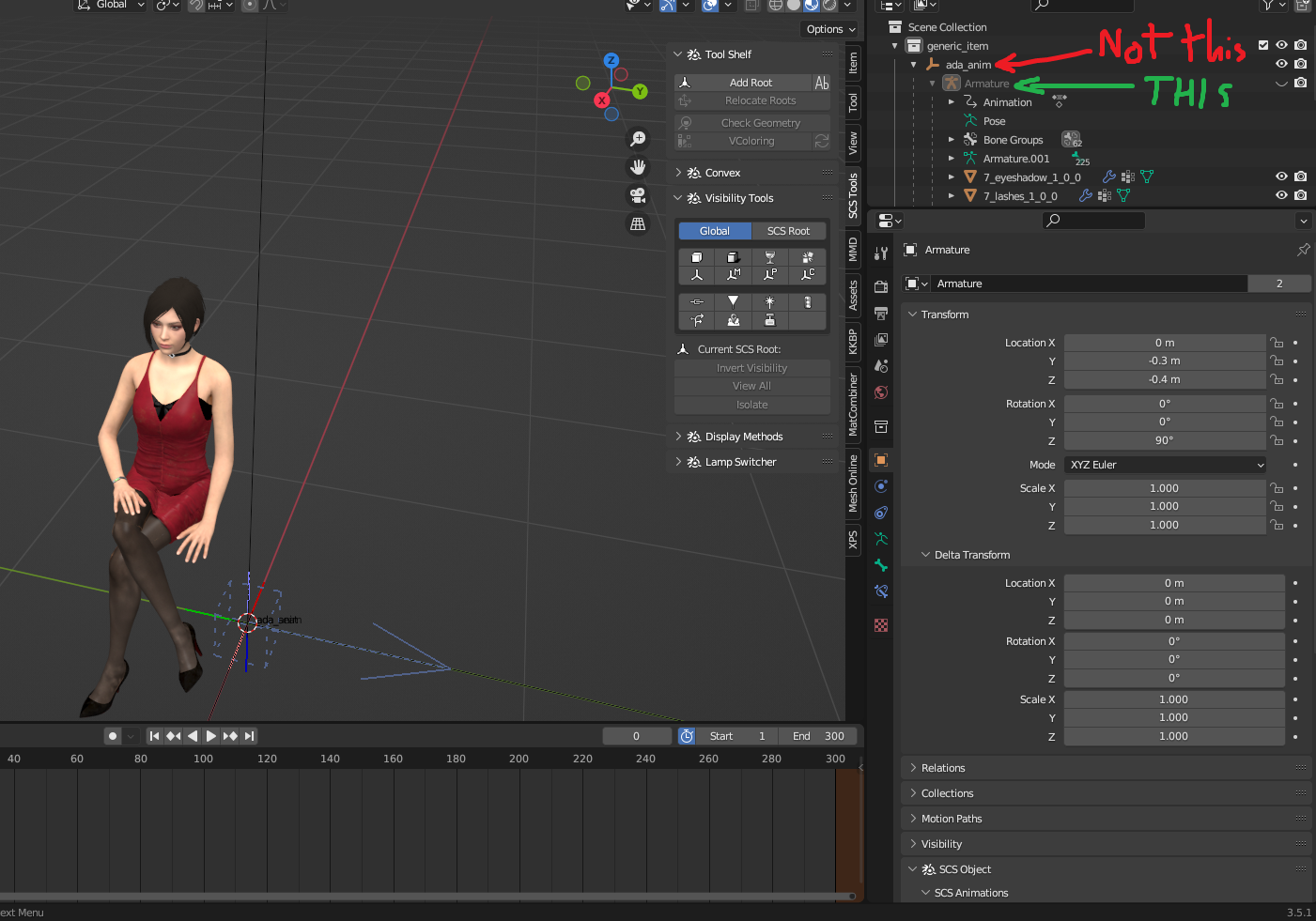Image resolution: width=1316 pixels, height=921 pixels.
Task: Expand the Convex panel in SCS Tools
Action: pyautogui.click(x=722, y=173)
